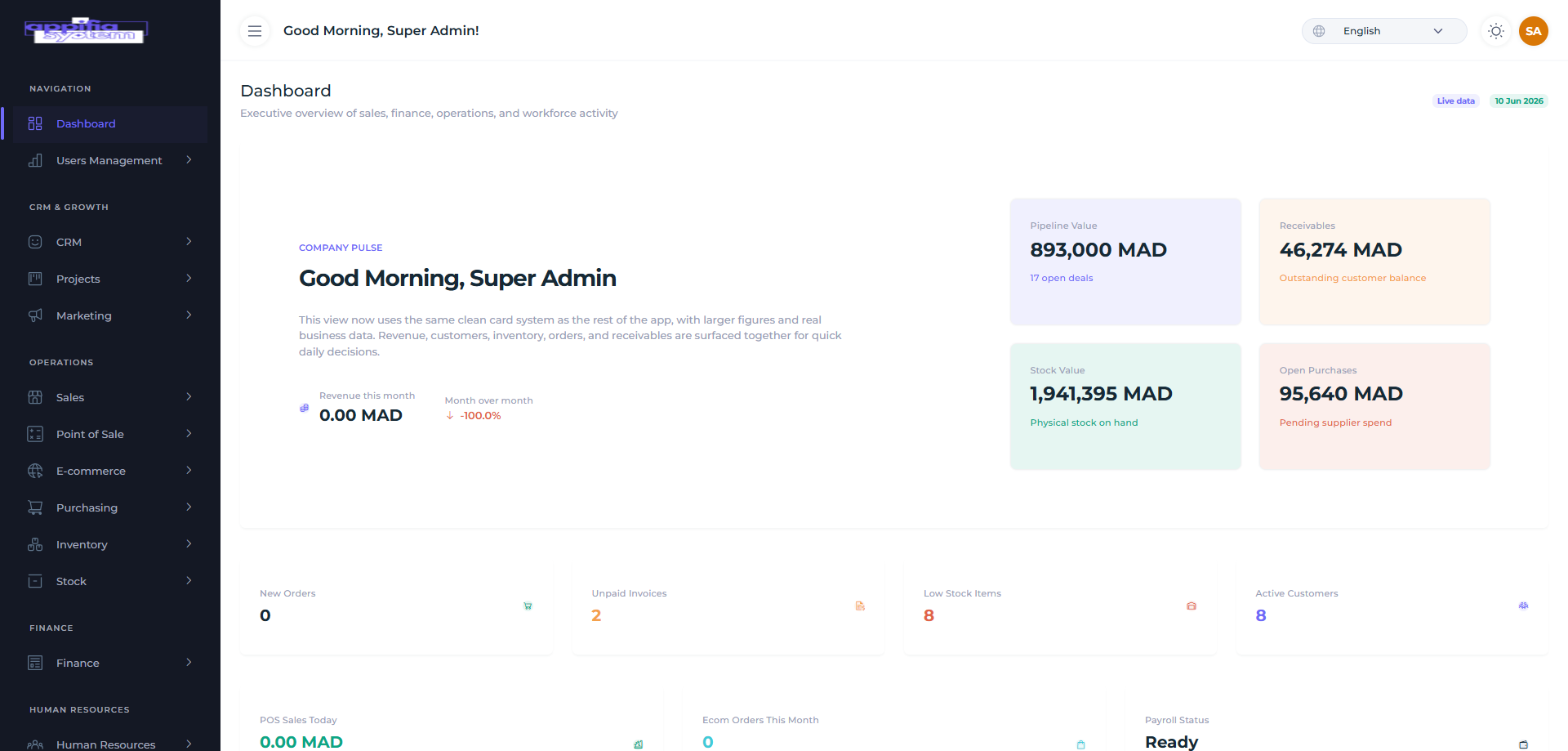Click the Projects board icon
This screenshot has height=751, width=1568.
[x=35, y=279]
